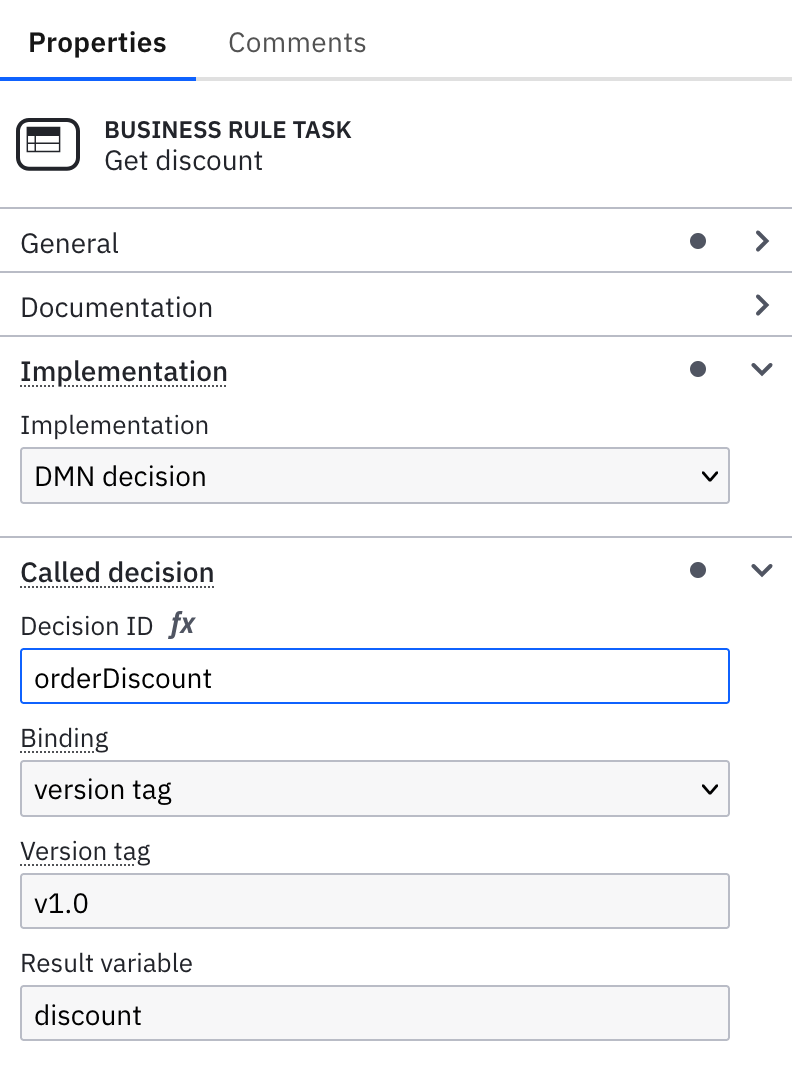Click the Version tag field showing v1.0
This screenshot has height=1072, width=792.
coord(375,901)
